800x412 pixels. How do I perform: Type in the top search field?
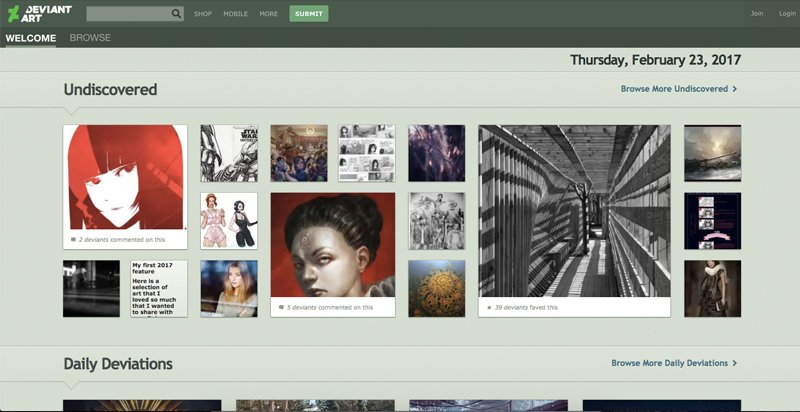point(128,14)
